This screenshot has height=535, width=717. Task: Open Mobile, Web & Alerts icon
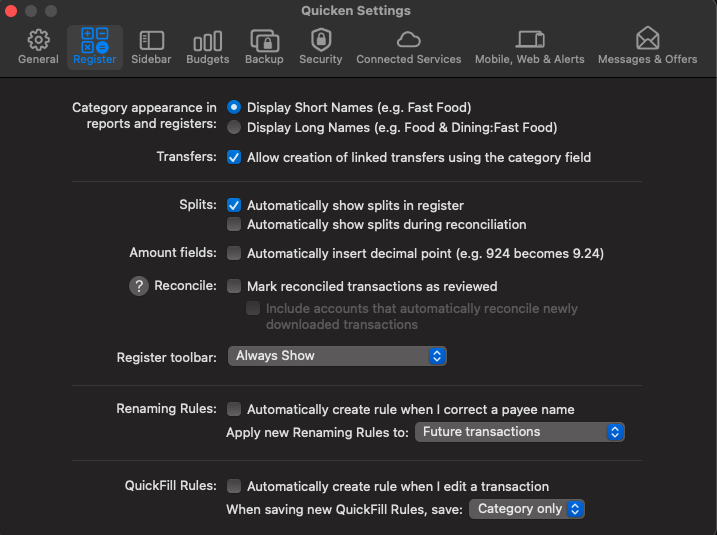coord(529,41)
